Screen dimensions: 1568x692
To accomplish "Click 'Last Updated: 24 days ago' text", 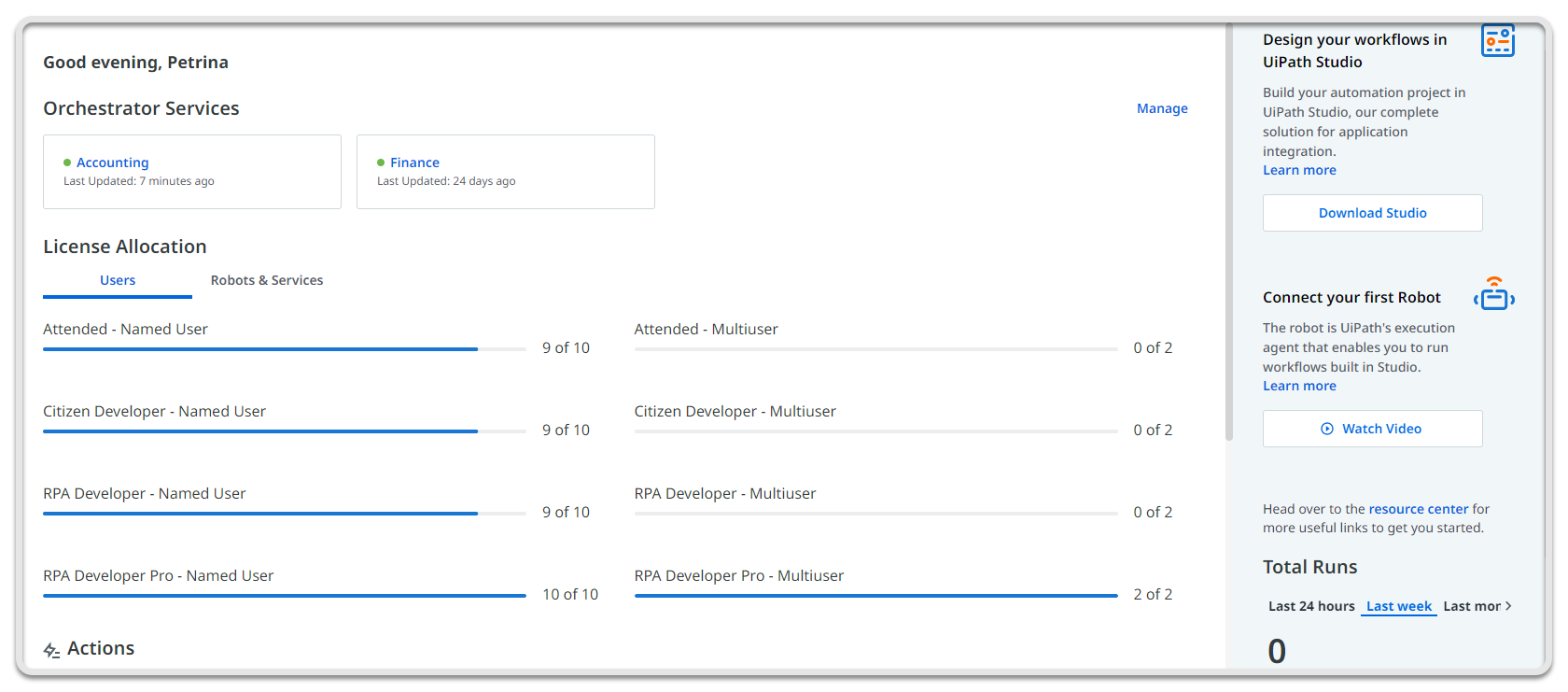I will pos(446,181).
